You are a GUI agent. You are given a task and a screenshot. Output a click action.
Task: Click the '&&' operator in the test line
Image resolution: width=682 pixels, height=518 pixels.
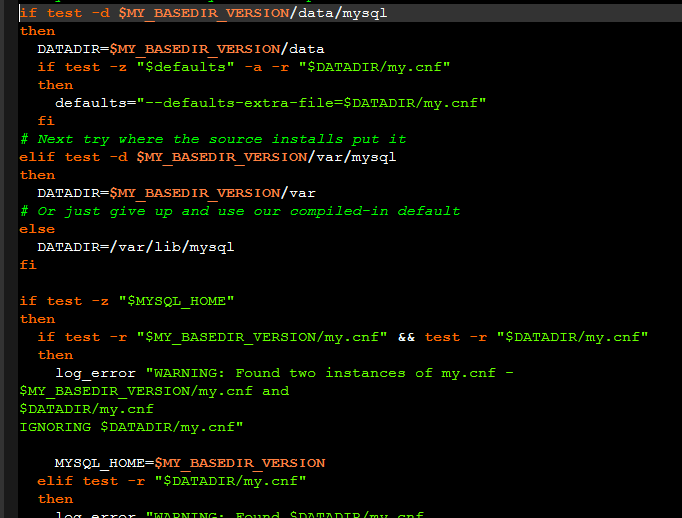(x=406, y=337)
